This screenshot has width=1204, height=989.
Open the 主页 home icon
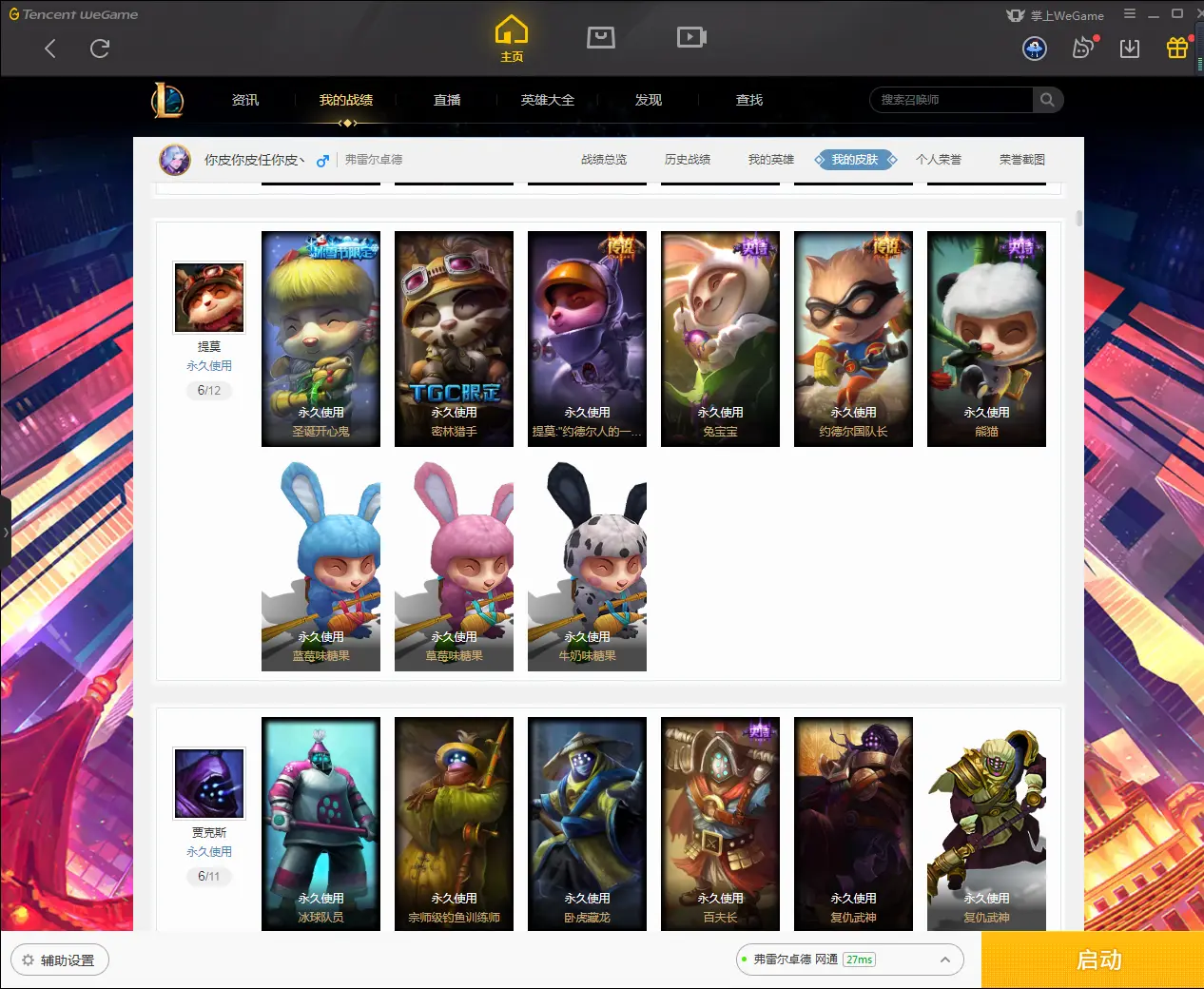click(x=512, y=39)
